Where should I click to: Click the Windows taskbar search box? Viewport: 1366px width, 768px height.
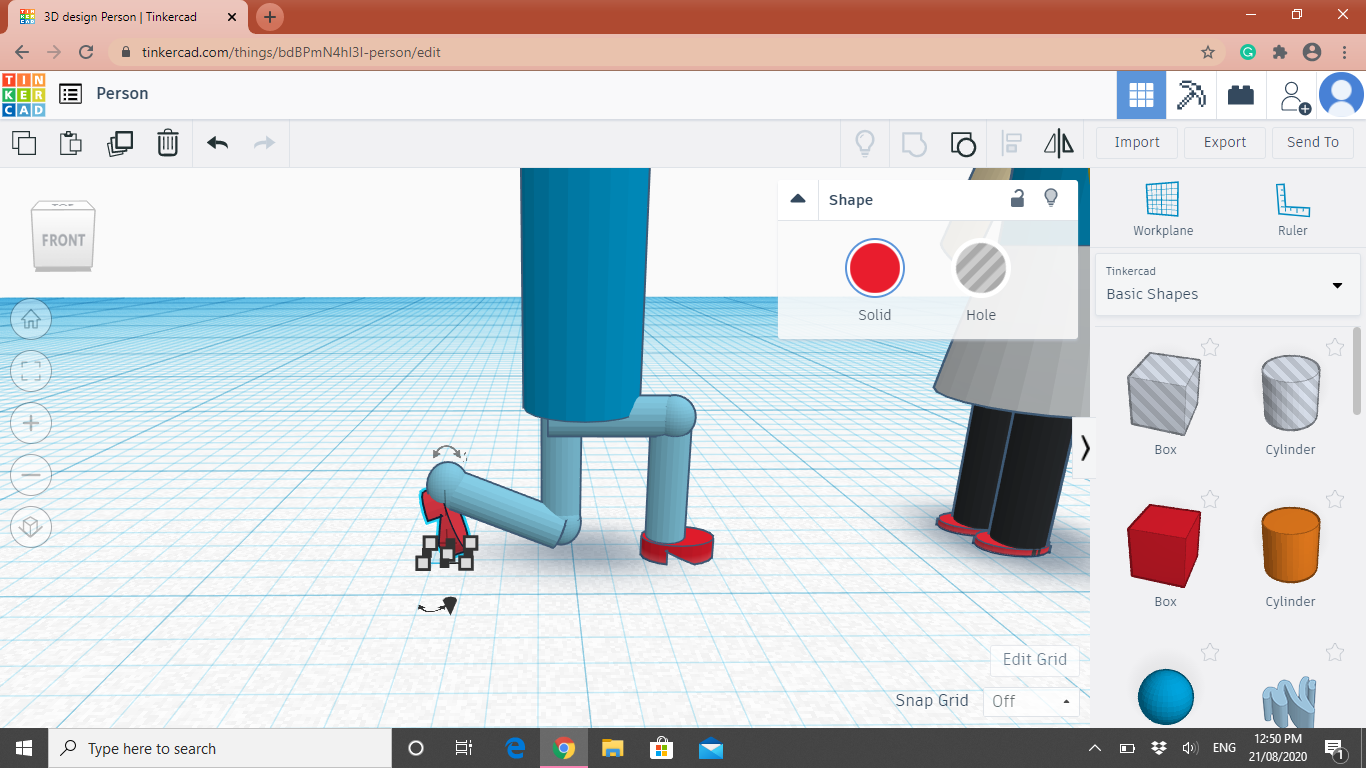pyautogui.click(x=219, y=748)
